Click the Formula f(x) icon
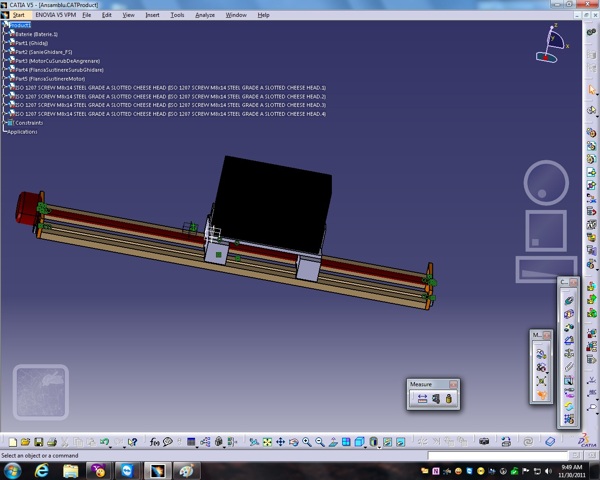Screen dimensions: 600x480 click(x=154, y=442)
